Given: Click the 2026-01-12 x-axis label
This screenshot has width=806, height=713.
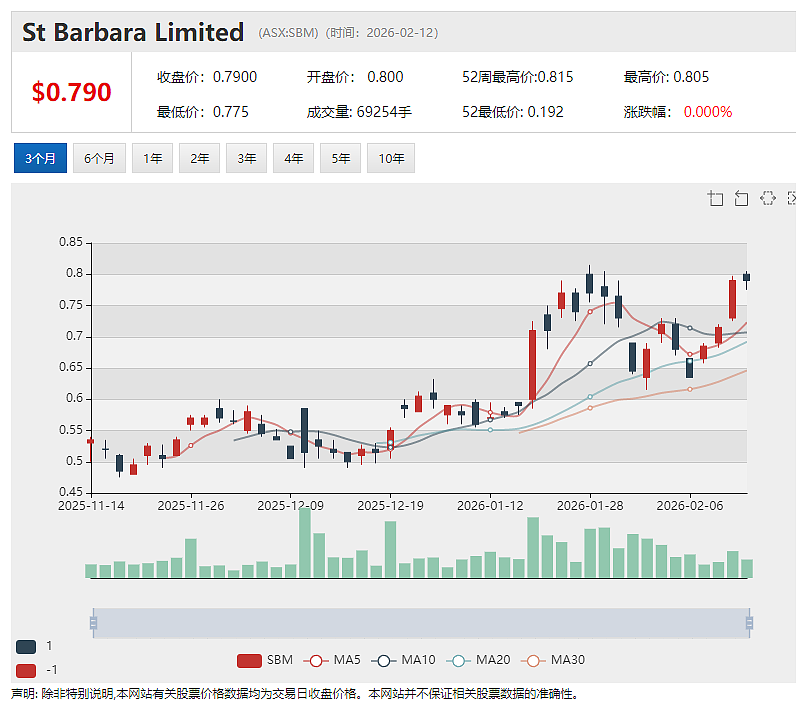Looking at the screenshot, I should click(x=490, y=506).
